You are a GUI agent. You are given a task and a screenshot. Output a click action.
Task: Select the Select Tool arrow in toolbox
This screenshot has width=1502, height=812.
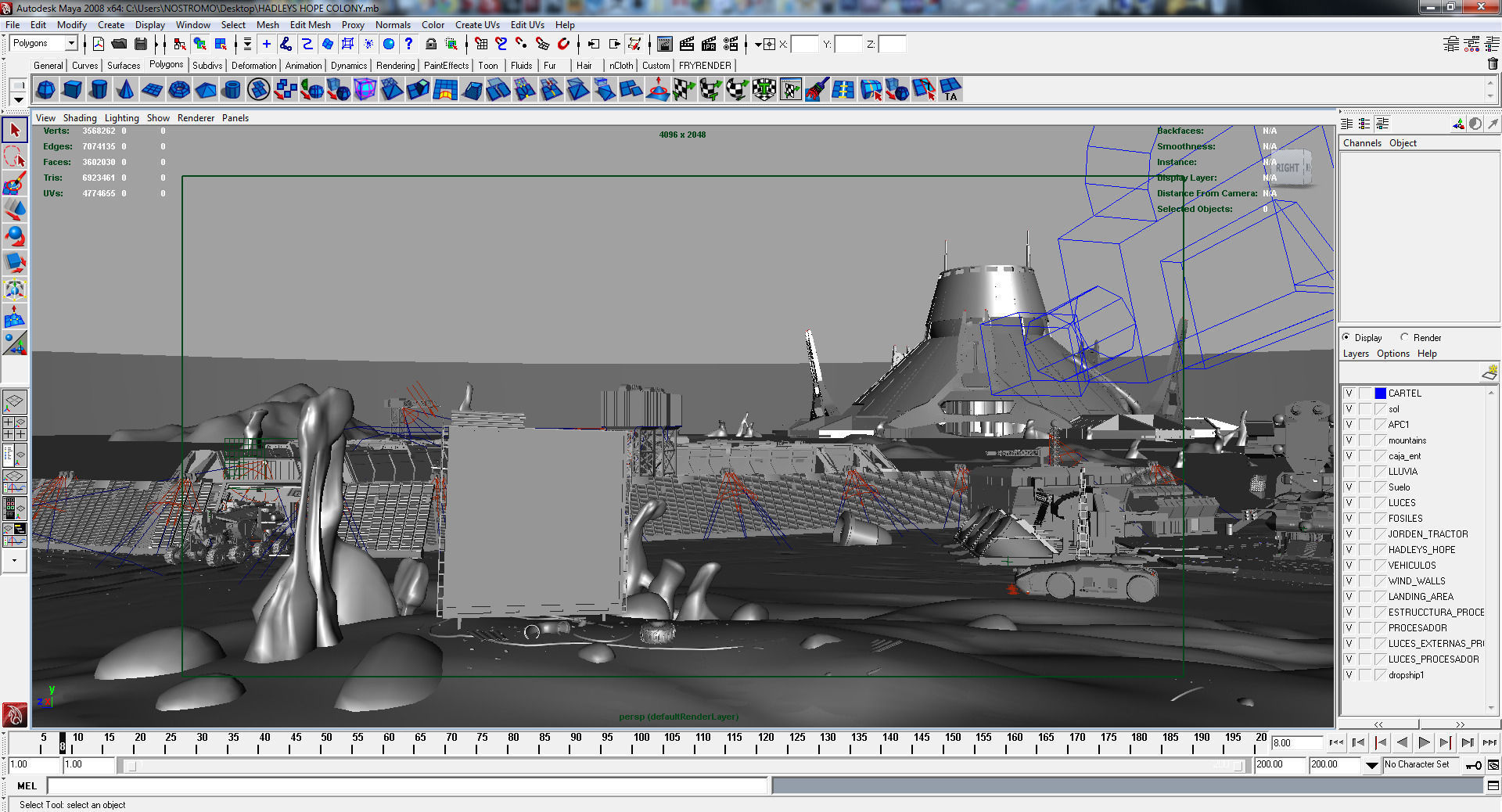pyautogui.click(x=15, y=130)
